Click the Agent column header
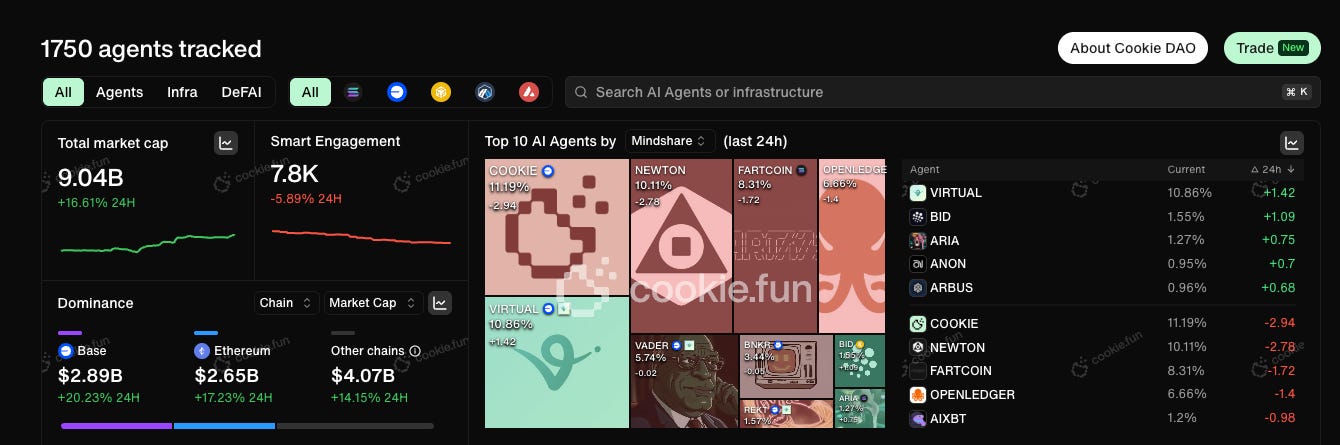 (x=925, y=169)
